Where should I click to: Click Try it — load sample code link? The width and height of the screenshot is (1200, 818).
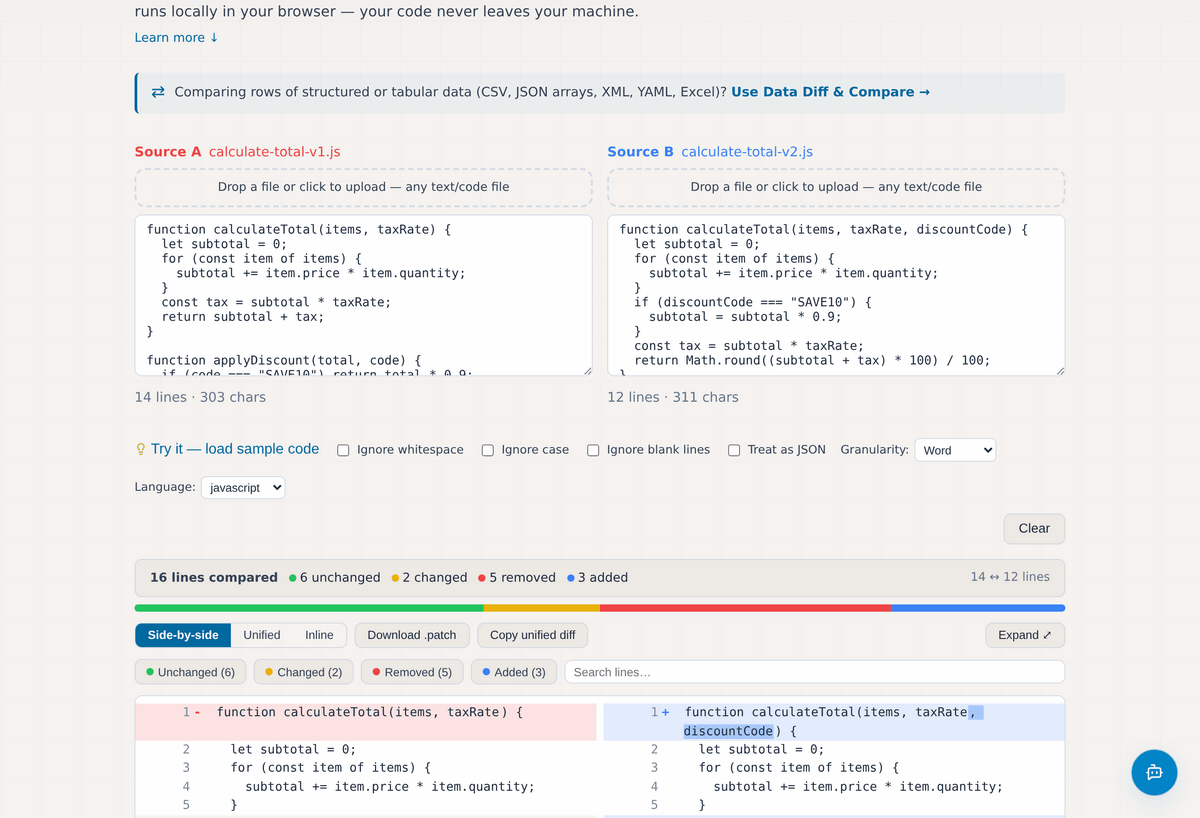(x=235, y=449)
